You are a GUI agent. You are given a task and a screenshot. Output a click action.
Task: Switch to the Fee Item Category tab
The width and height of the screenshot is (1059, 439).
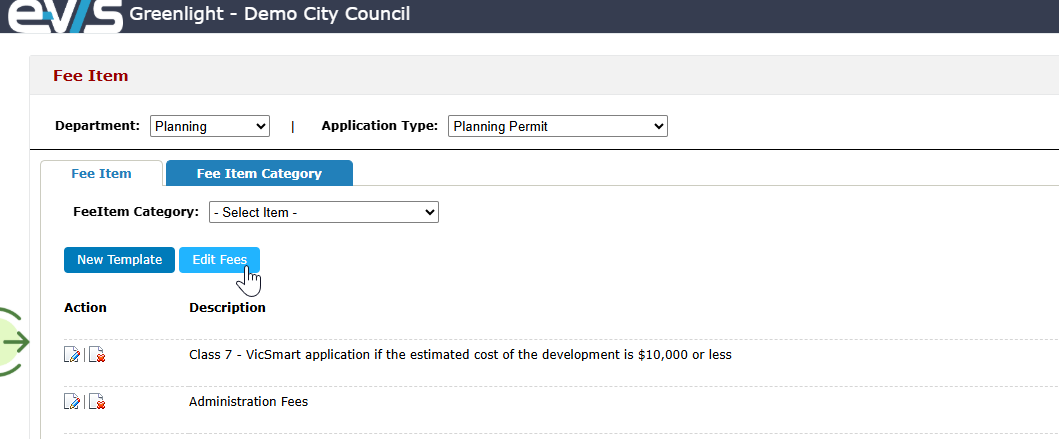tap(259, 174)
